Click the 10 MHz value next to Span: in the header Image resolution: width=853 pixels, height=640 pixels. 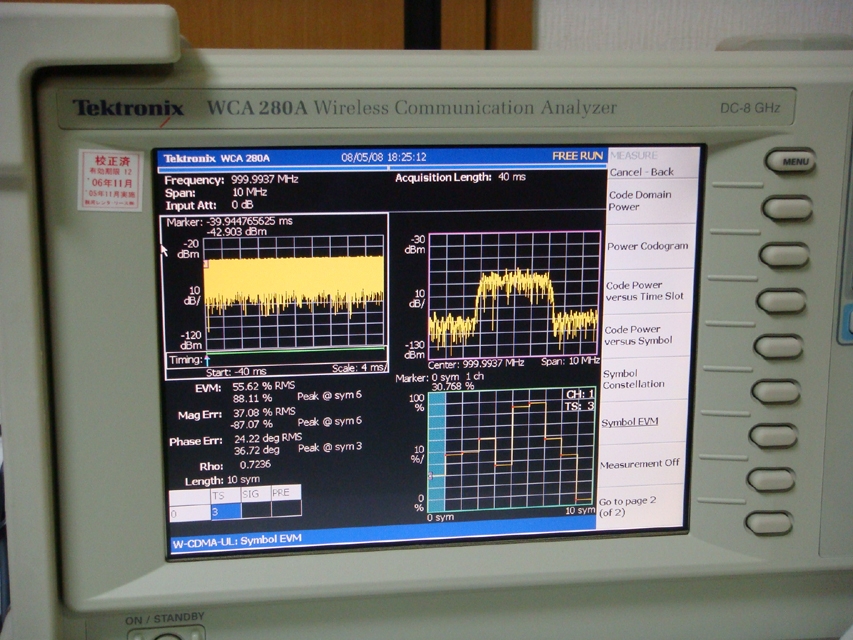tap(249, 192)
